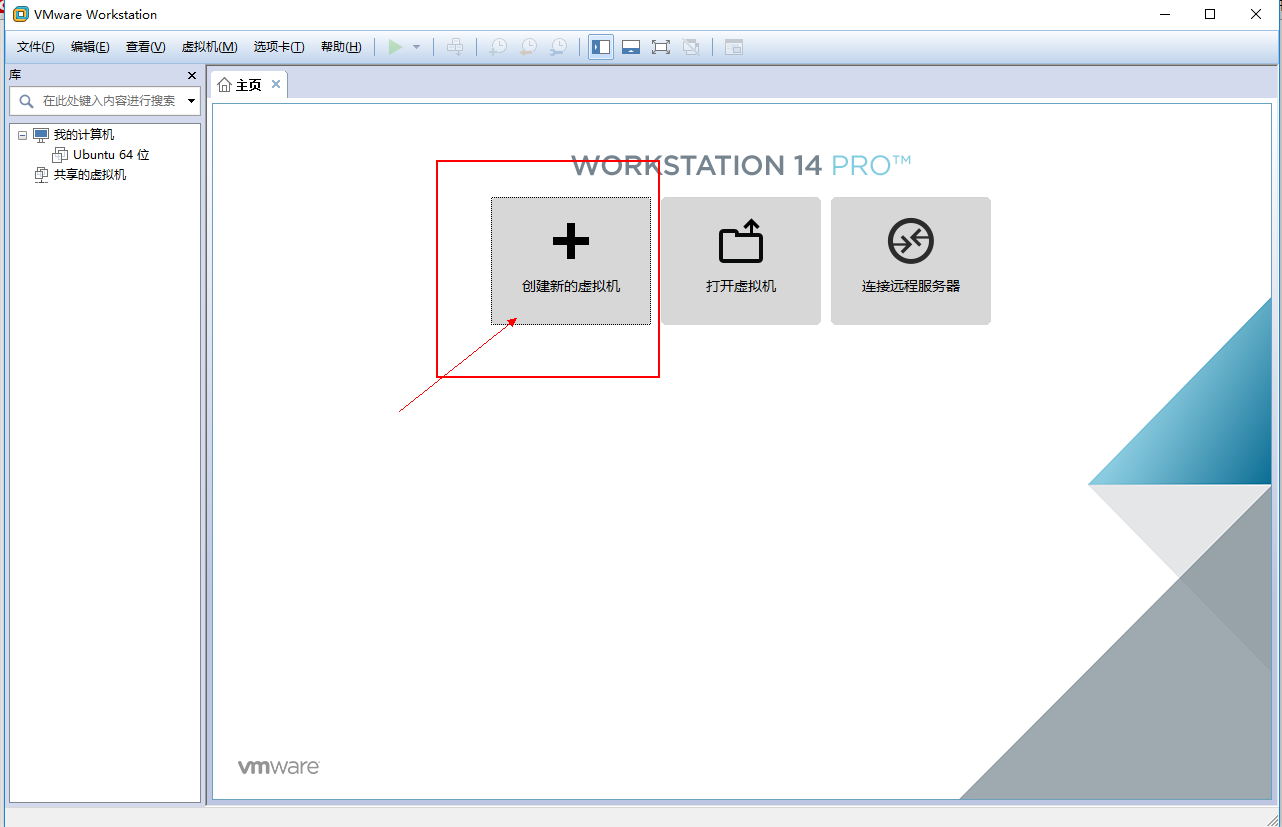Toggle the library sidebar view icon
The width and height of the screenshot is (1282, 827).
coord(601,47)
